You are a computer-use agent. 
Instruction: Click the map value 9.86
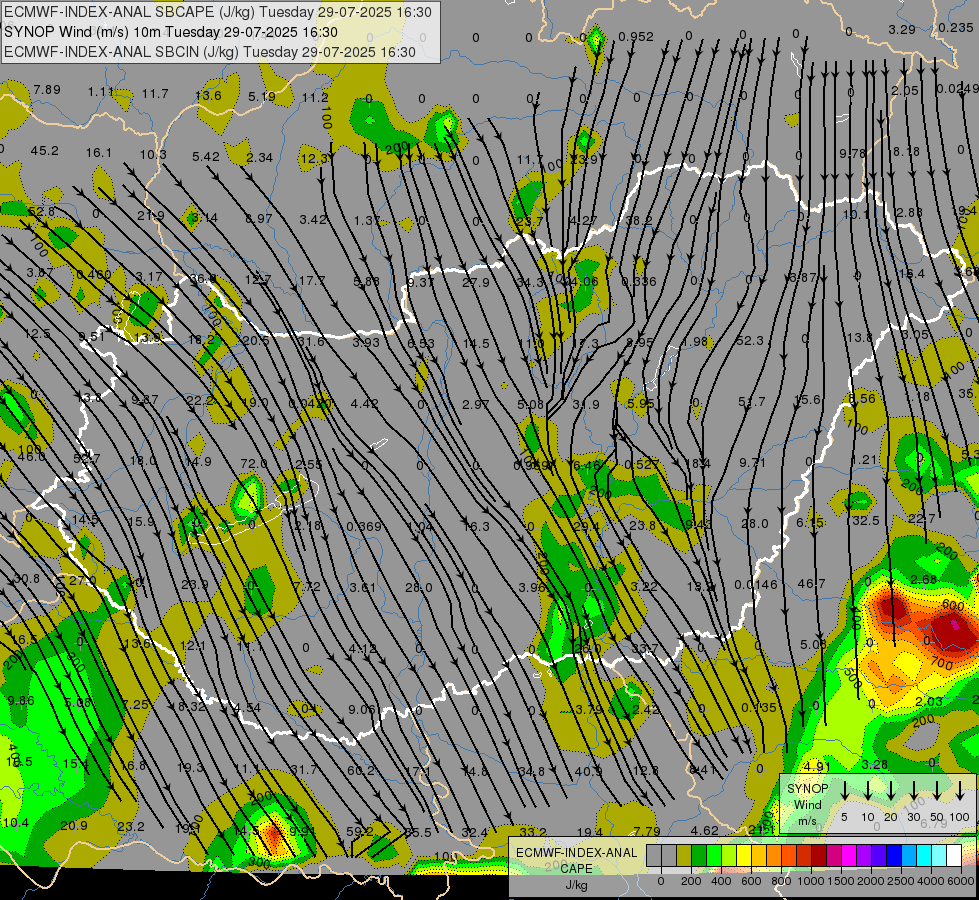[x=21, y=700]
